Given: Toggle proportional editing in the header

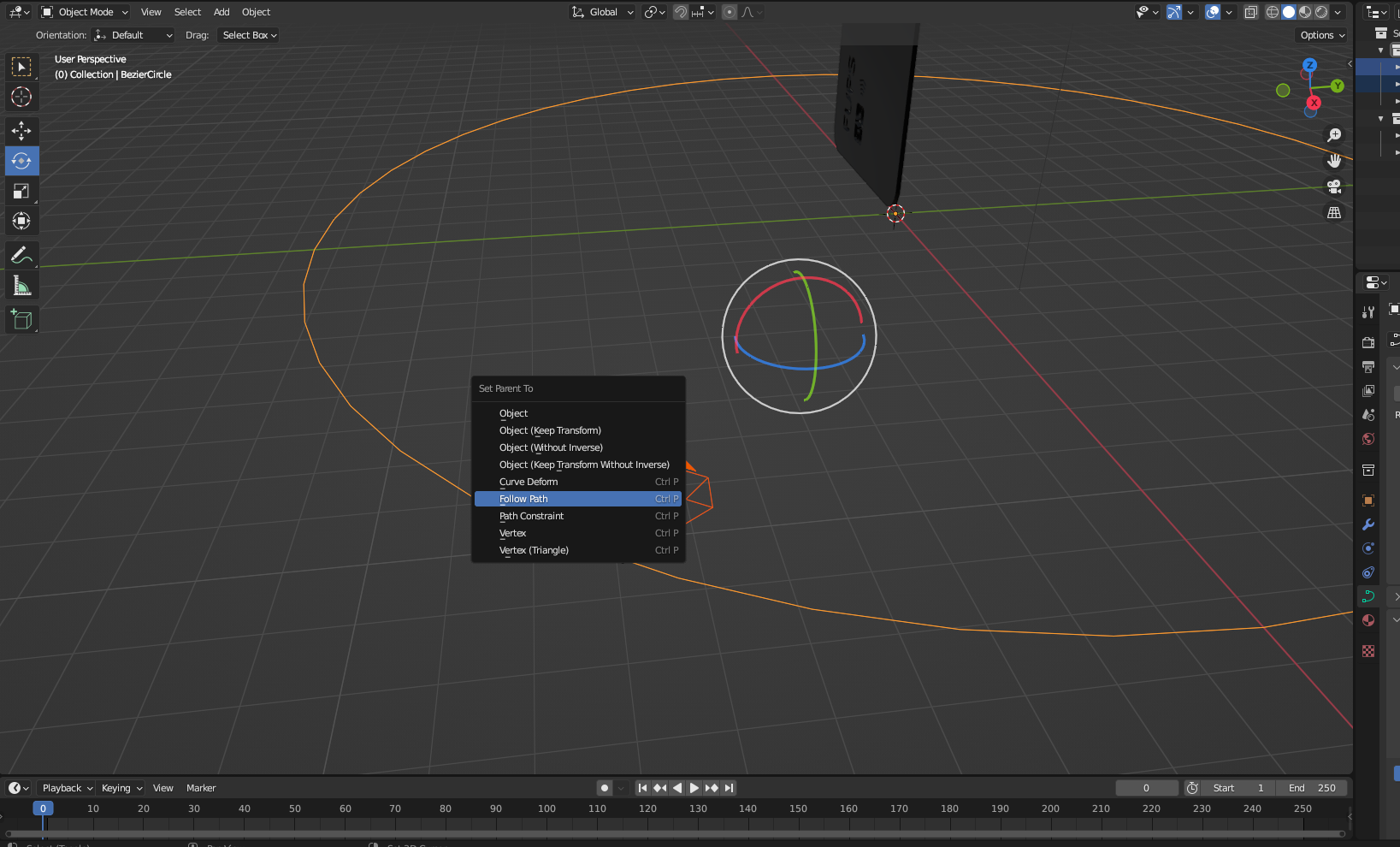Looking at the screenshot, I should pos(730,12).
